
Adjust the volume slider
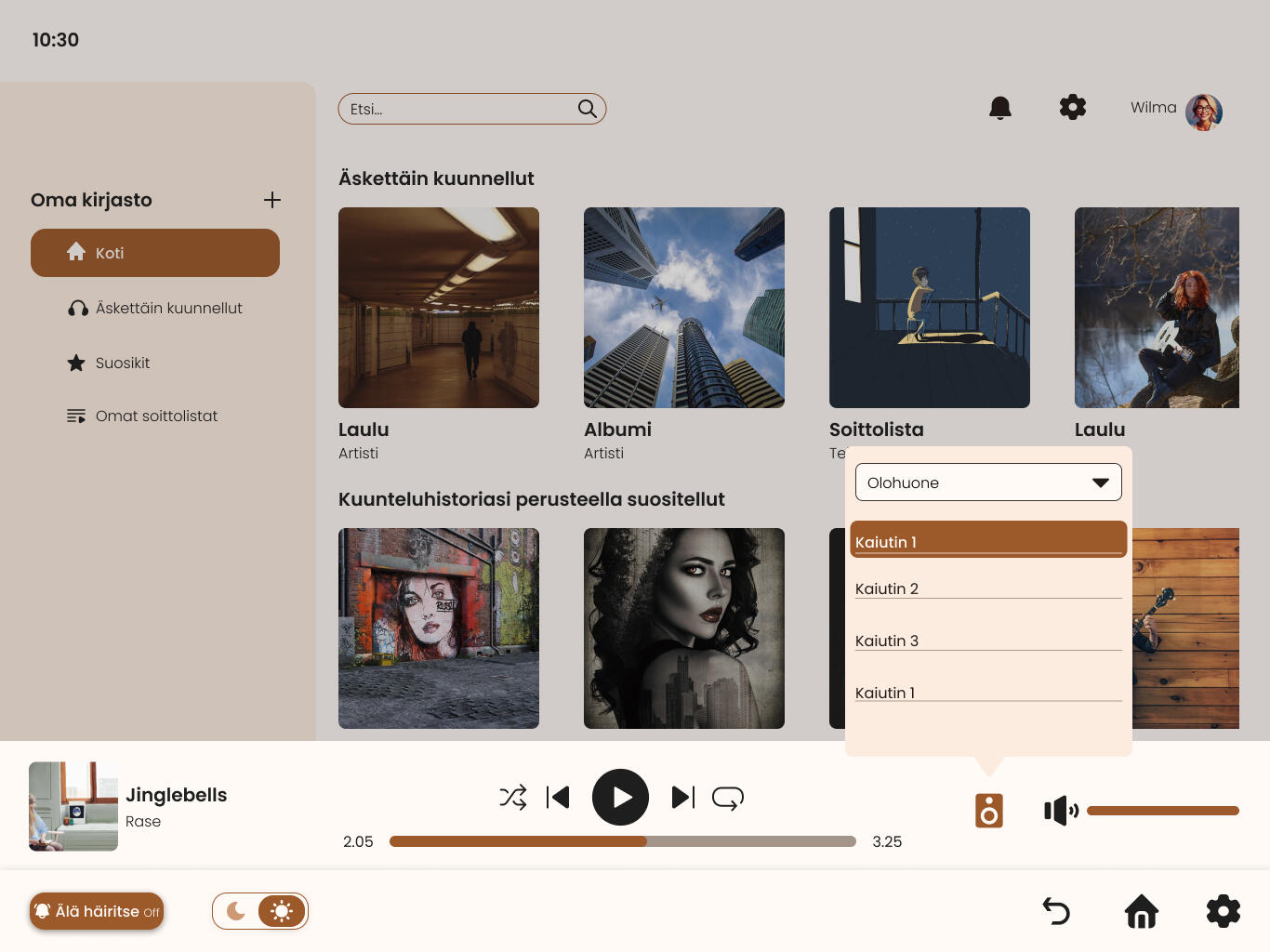coord(1163,811)
